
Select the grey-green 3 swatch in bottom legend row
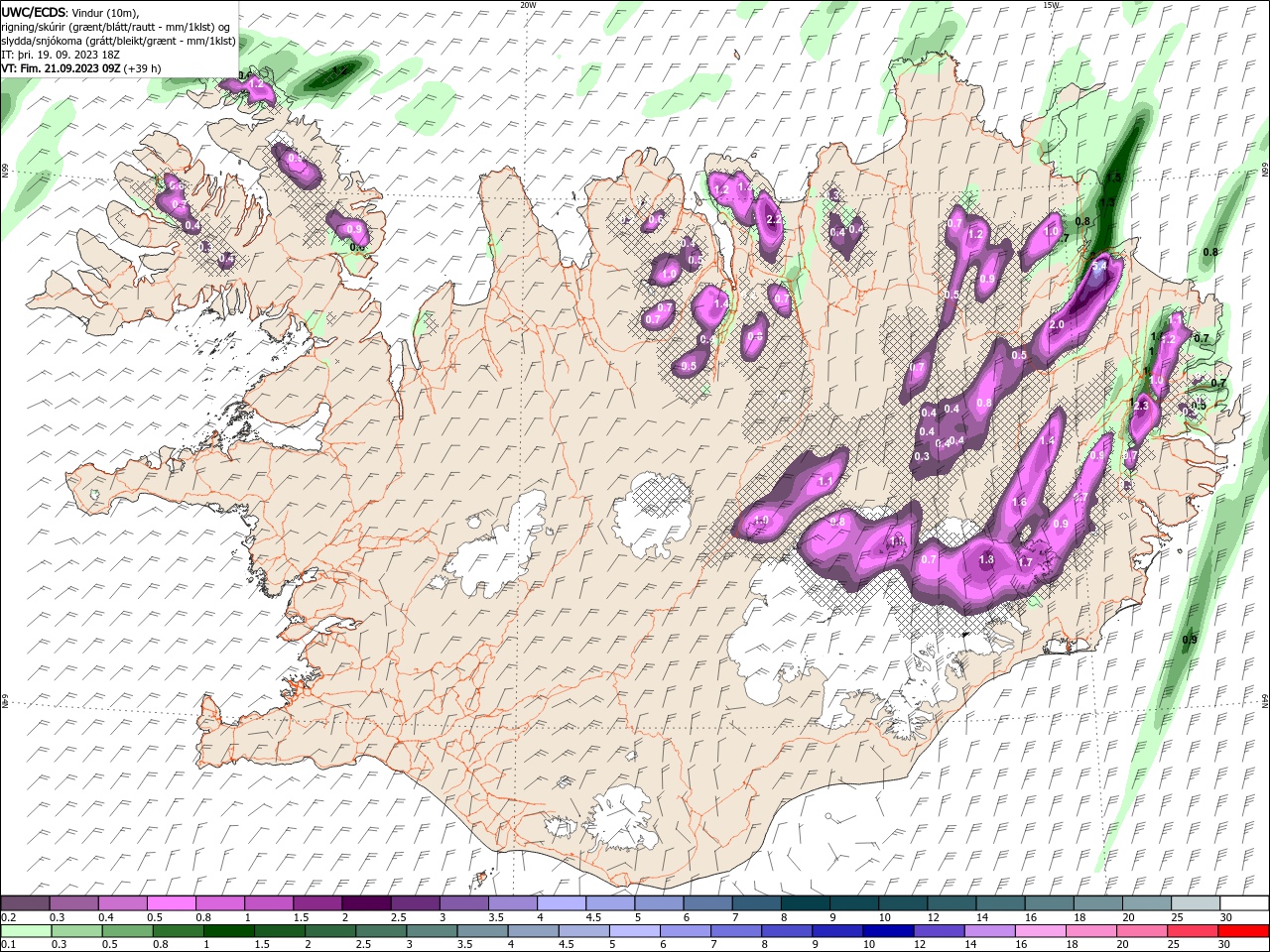(431, 931)
